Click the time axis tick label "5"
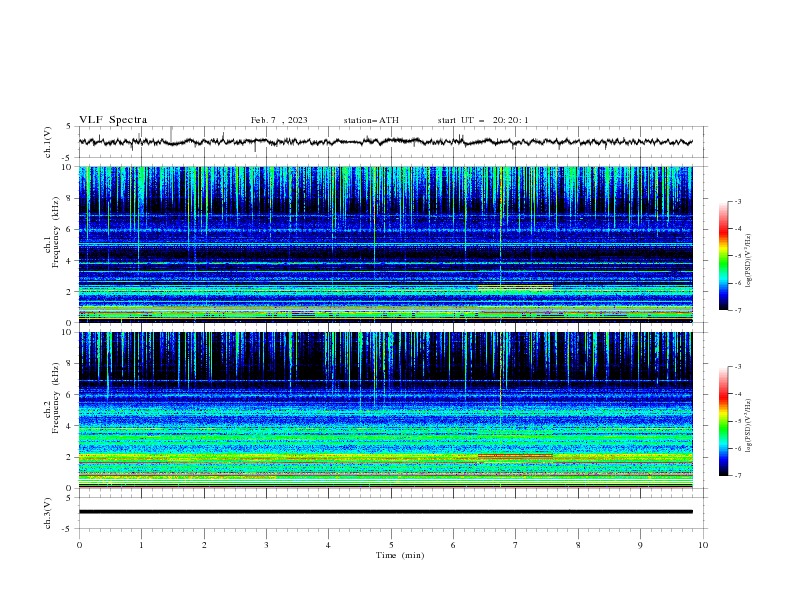This screenshot has width=792, height=612. [391, 545]
